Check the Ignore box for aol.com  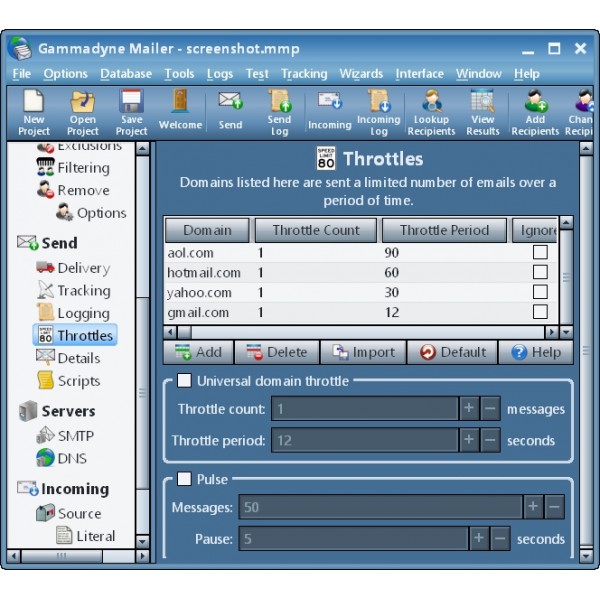tap(540, 253)
